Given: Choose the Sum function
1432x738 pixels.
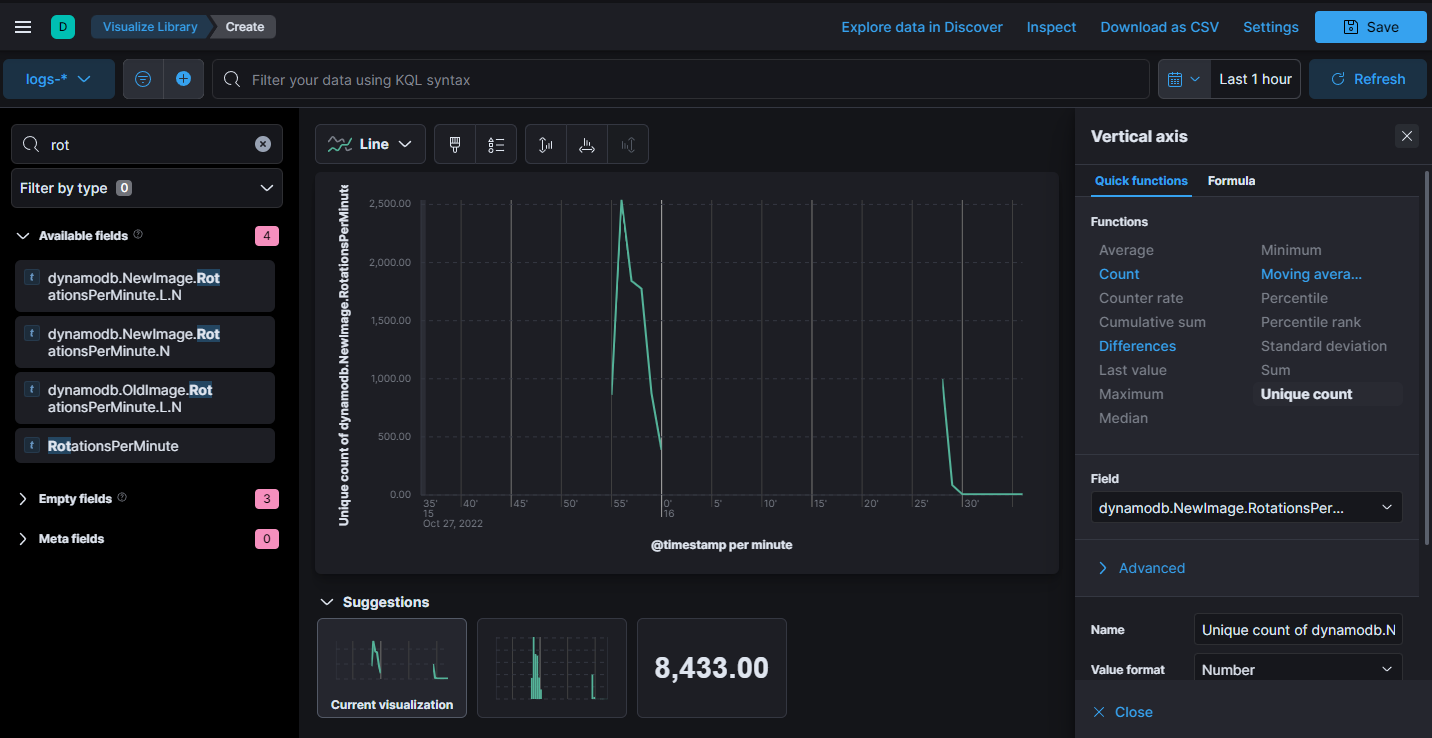Looking at the screenshot, I should coord(1275,370).
